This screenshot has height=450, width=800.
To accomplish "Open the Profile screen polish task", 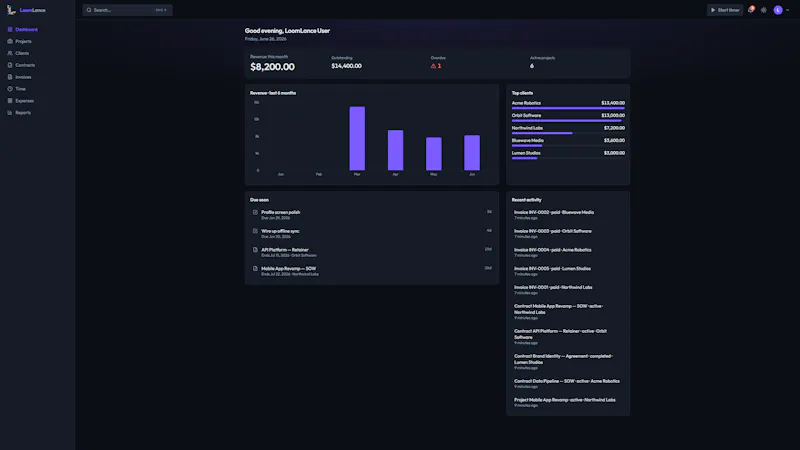I will click(372, 215).
